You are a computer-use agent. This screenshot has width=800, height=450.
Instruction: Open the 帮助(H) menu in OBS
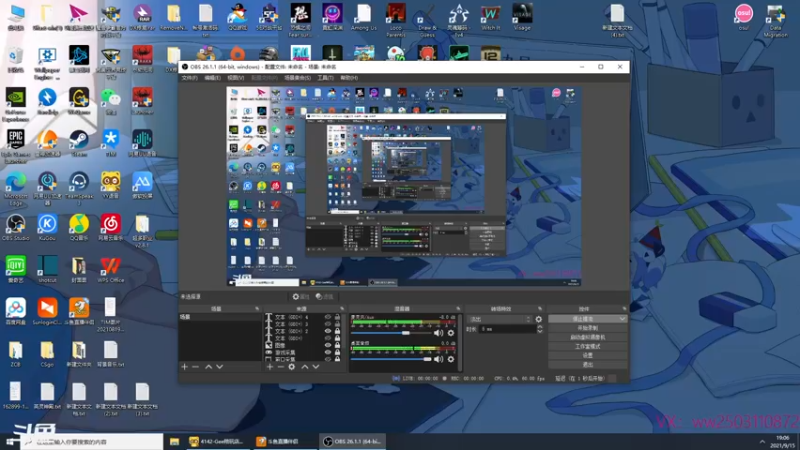tap(349, 78)
